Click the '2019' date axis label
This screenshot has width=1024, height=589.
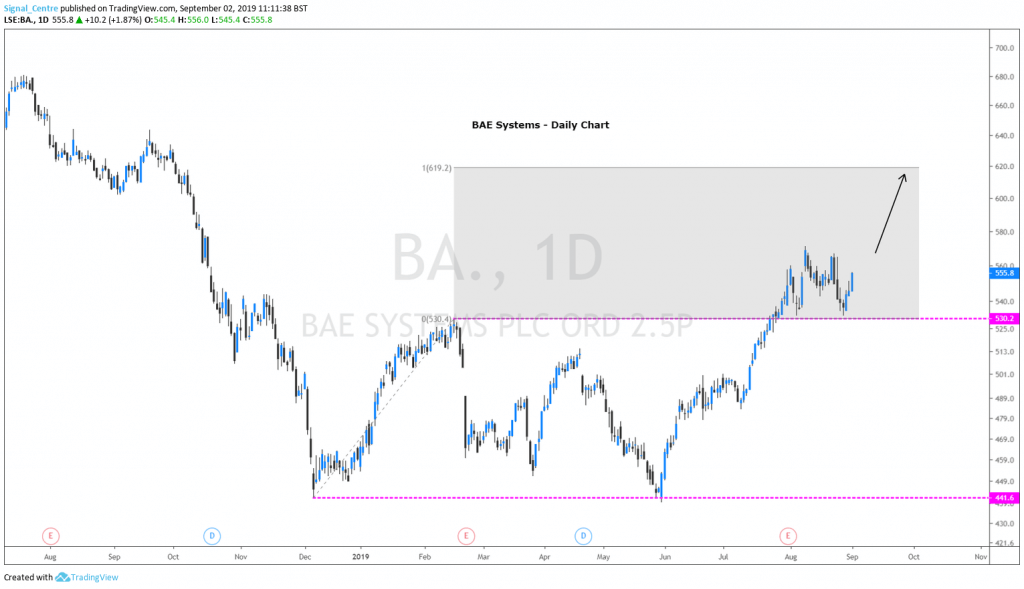click(x=360, y=557)
